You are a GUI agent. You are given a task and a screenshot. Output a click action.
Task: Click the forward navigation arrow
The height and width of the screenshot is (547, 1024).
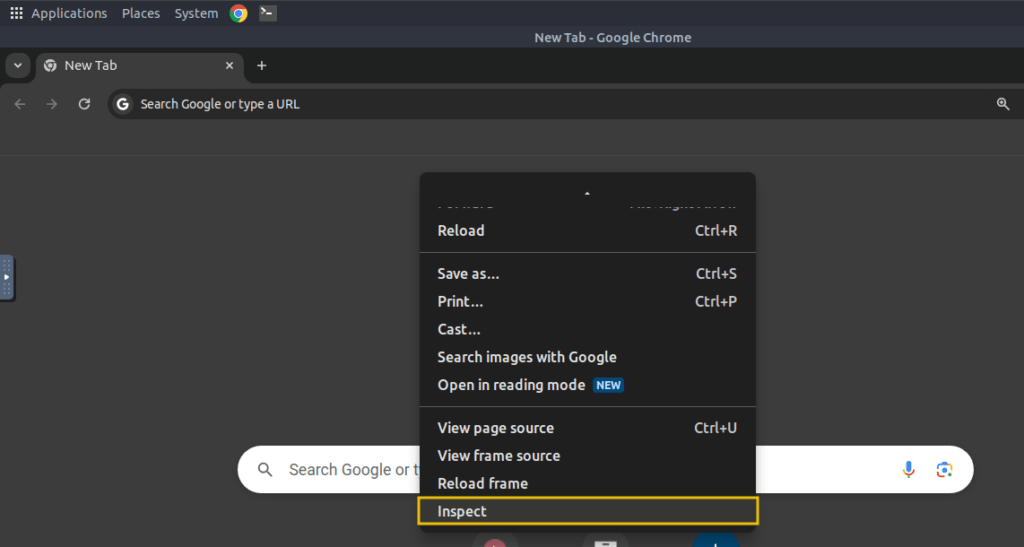(x=52, y=104)
